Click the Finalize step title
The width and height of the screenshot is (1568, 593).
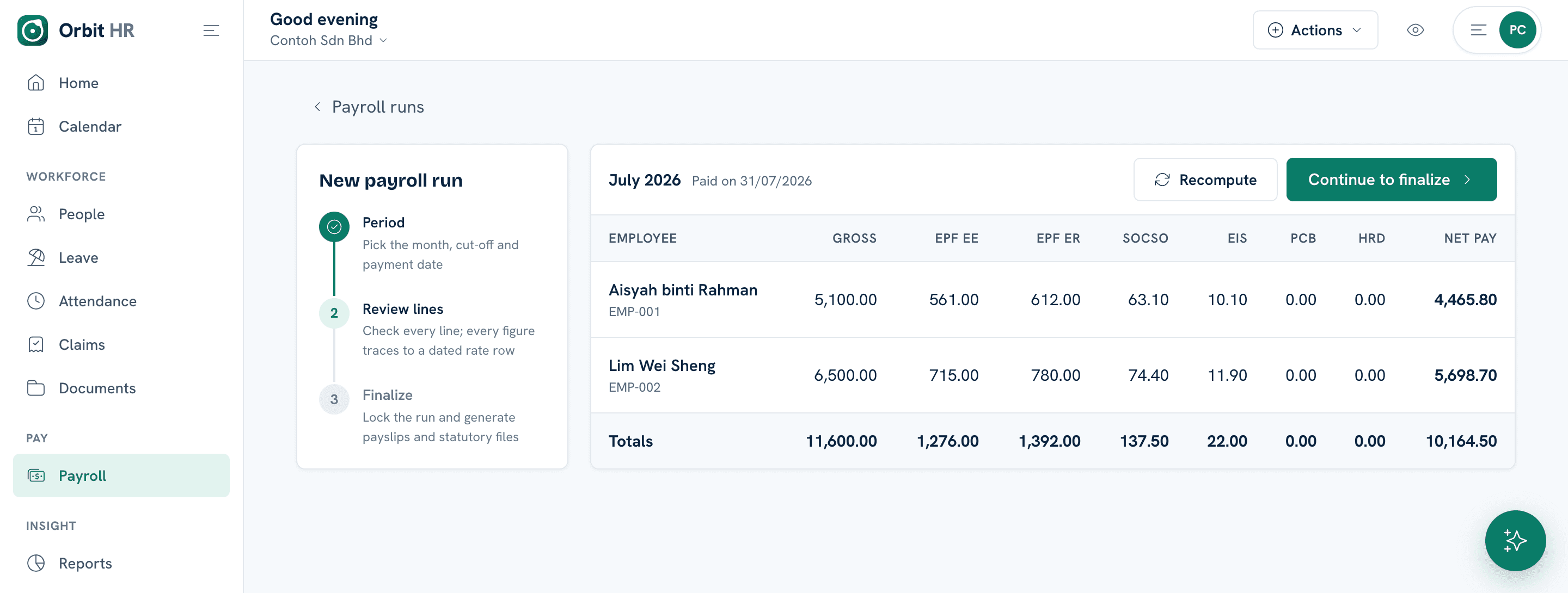point(387,396)
